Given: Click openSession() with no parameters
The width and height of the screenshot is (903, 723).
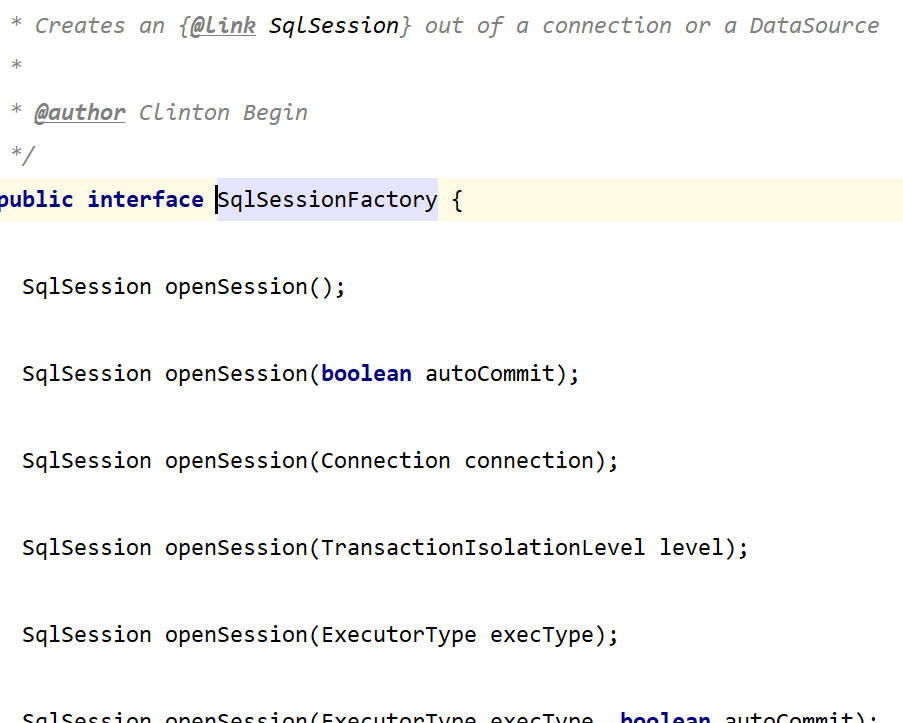Looking at the screenshot, I should coord(255,287).
